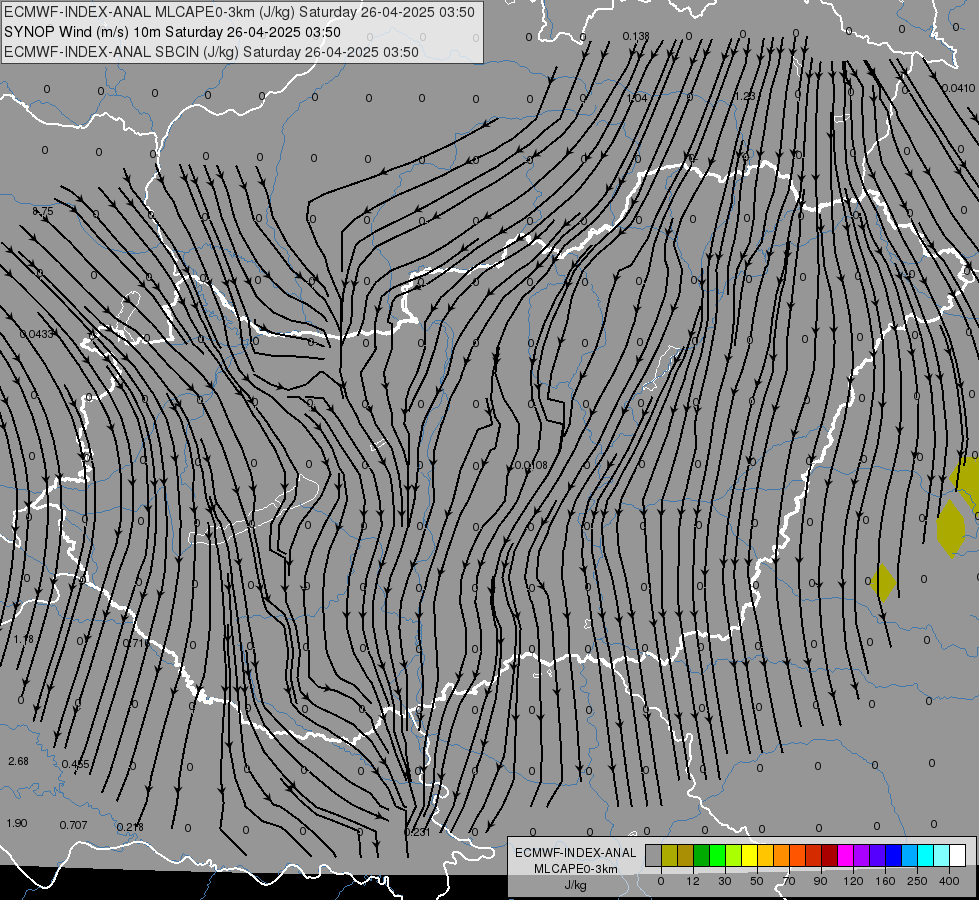The height and width of the screenshot is (900, 979).
Task: Click map value 1.23
Action: click(744, 96)
